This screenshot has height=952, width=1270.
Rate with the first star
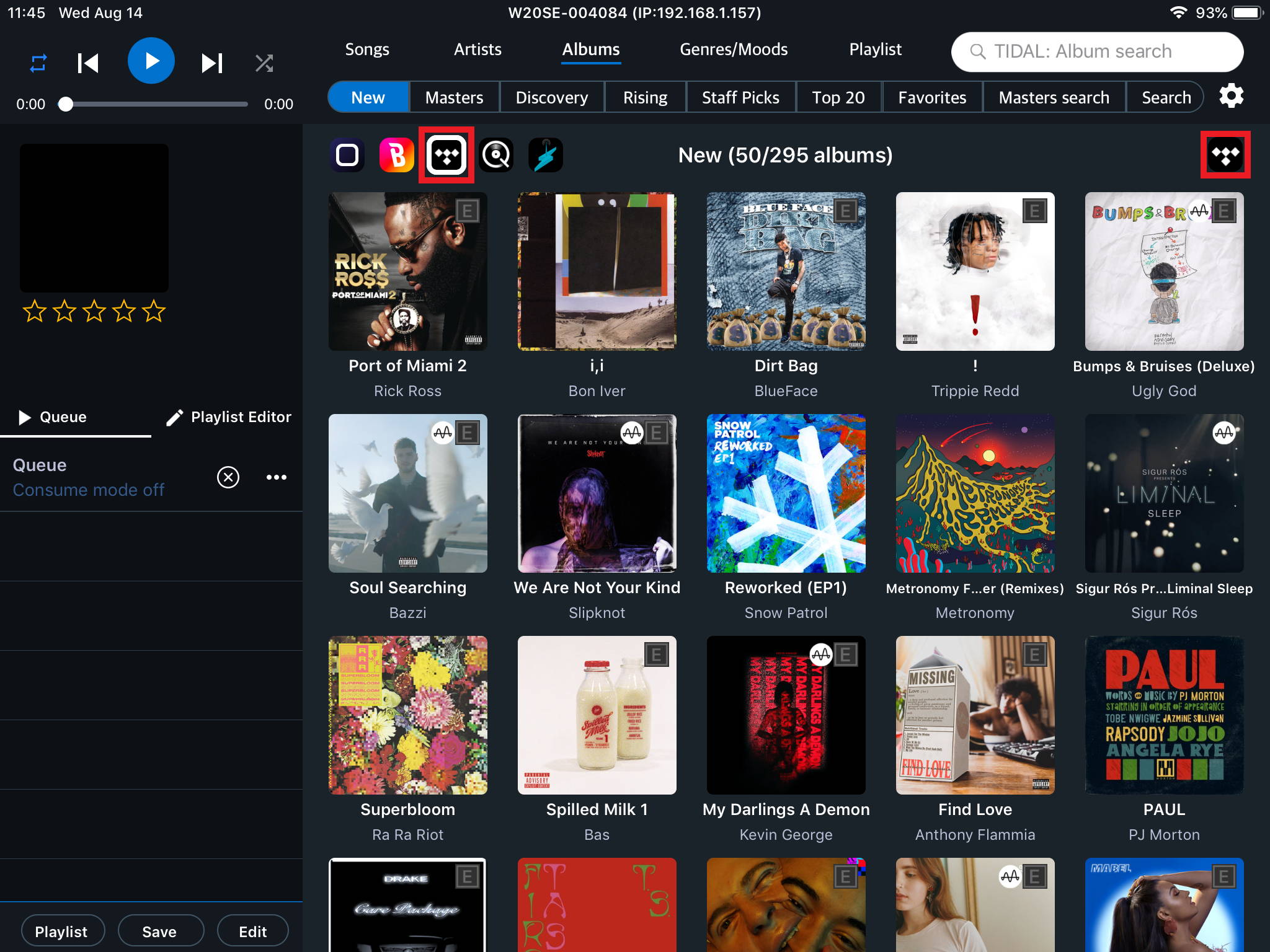35,311
